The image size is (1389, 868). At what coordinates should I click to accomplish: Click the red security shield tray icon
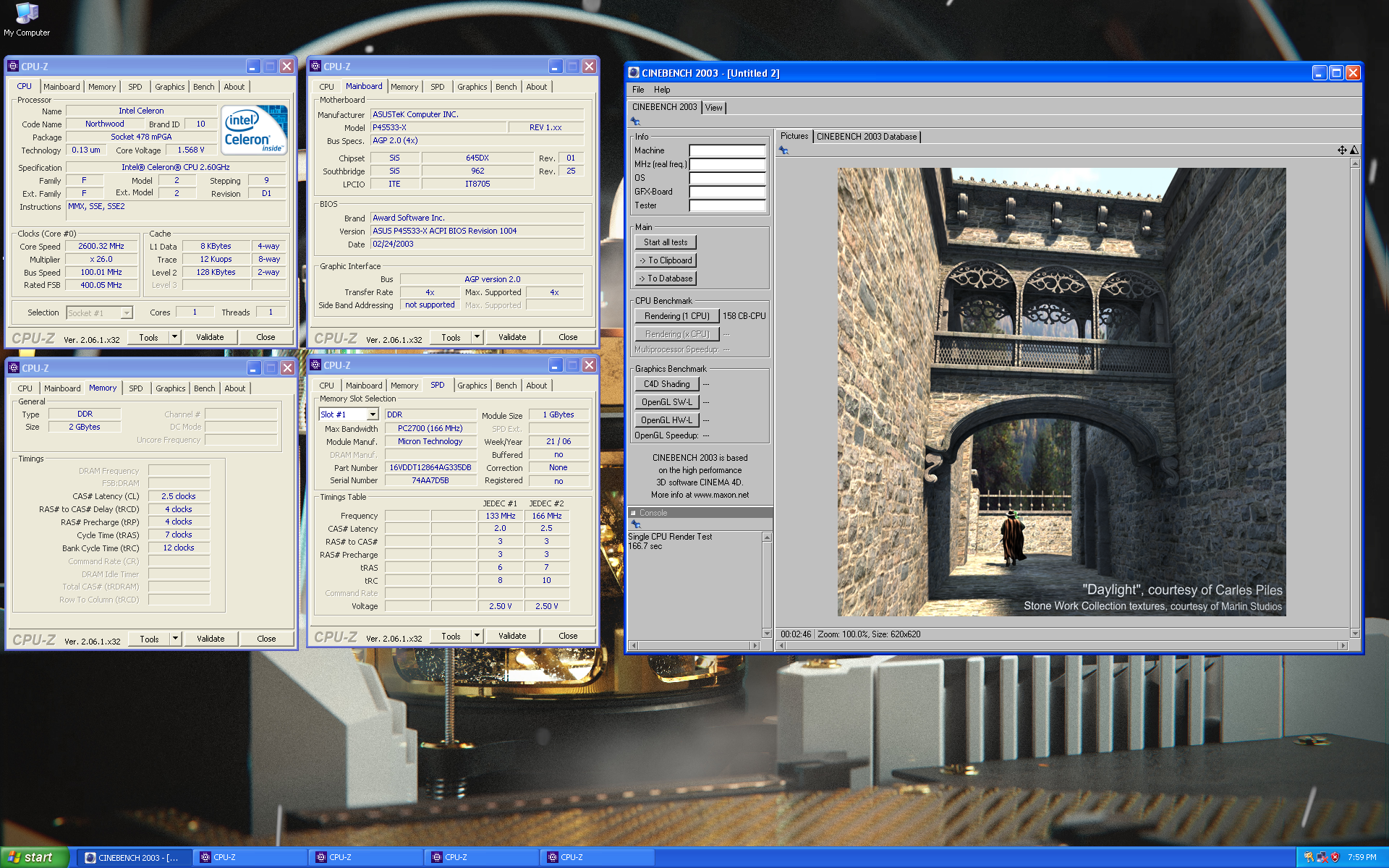tap(1335, 857)
